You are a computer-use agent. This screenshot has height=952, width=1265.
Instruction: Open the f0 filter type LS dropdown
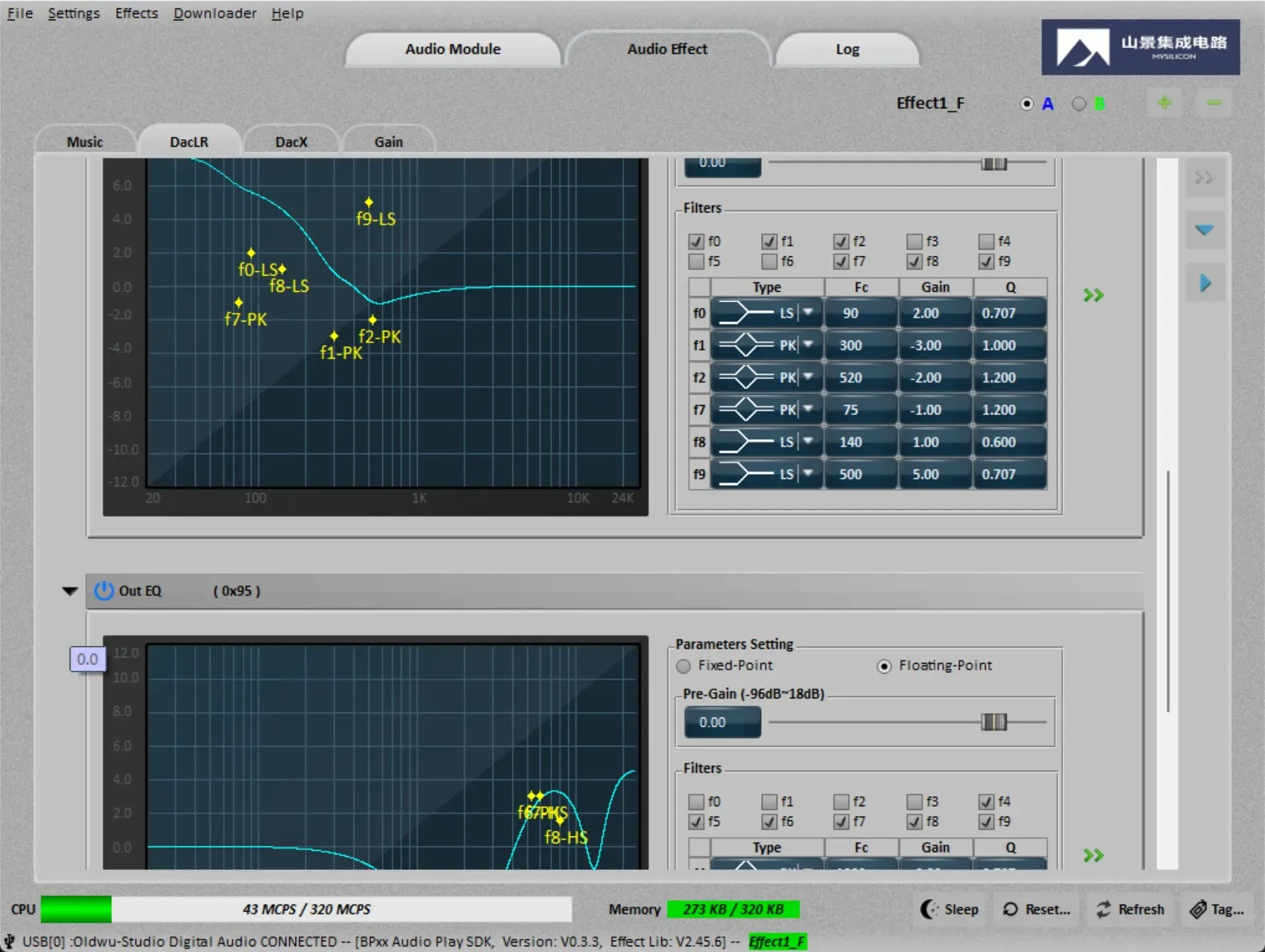[x=808, y=312]
